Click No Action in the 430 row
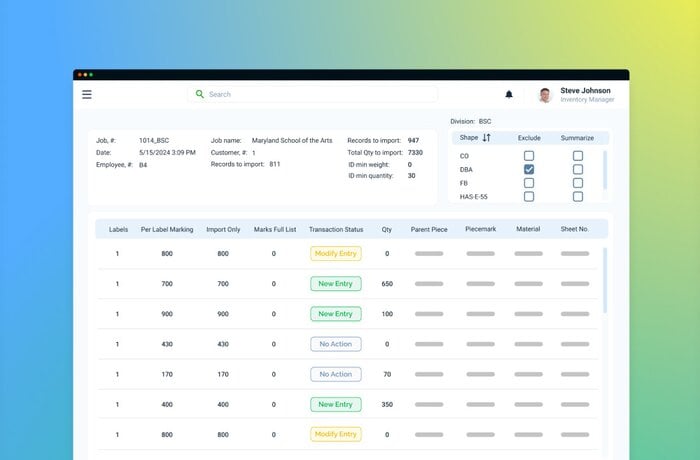This screenshot has height=460, width=700. pos(336,344)
